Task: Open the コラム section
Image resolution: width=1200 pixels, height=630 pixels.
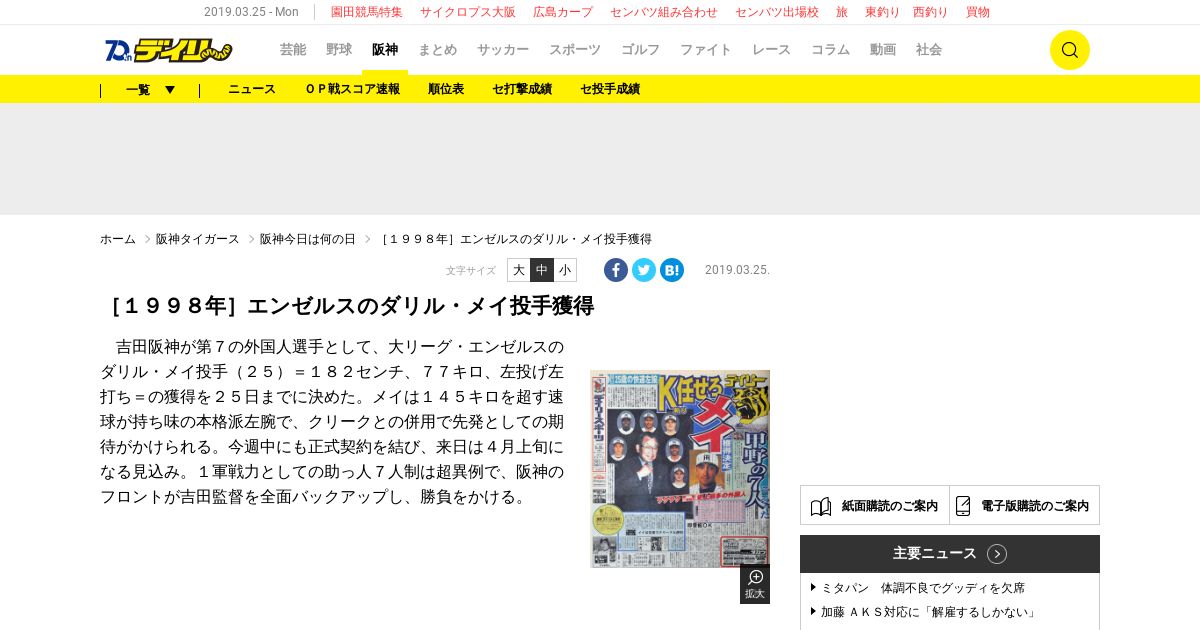Action: pyautogui.click(x=830, y=50)
